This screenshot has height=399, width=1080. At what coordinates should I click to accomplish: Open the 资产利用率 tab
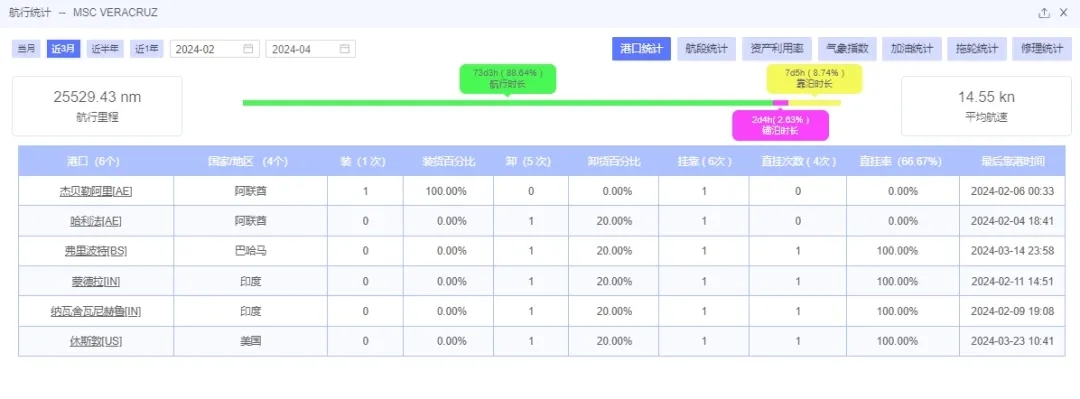(x=777, y=49)
